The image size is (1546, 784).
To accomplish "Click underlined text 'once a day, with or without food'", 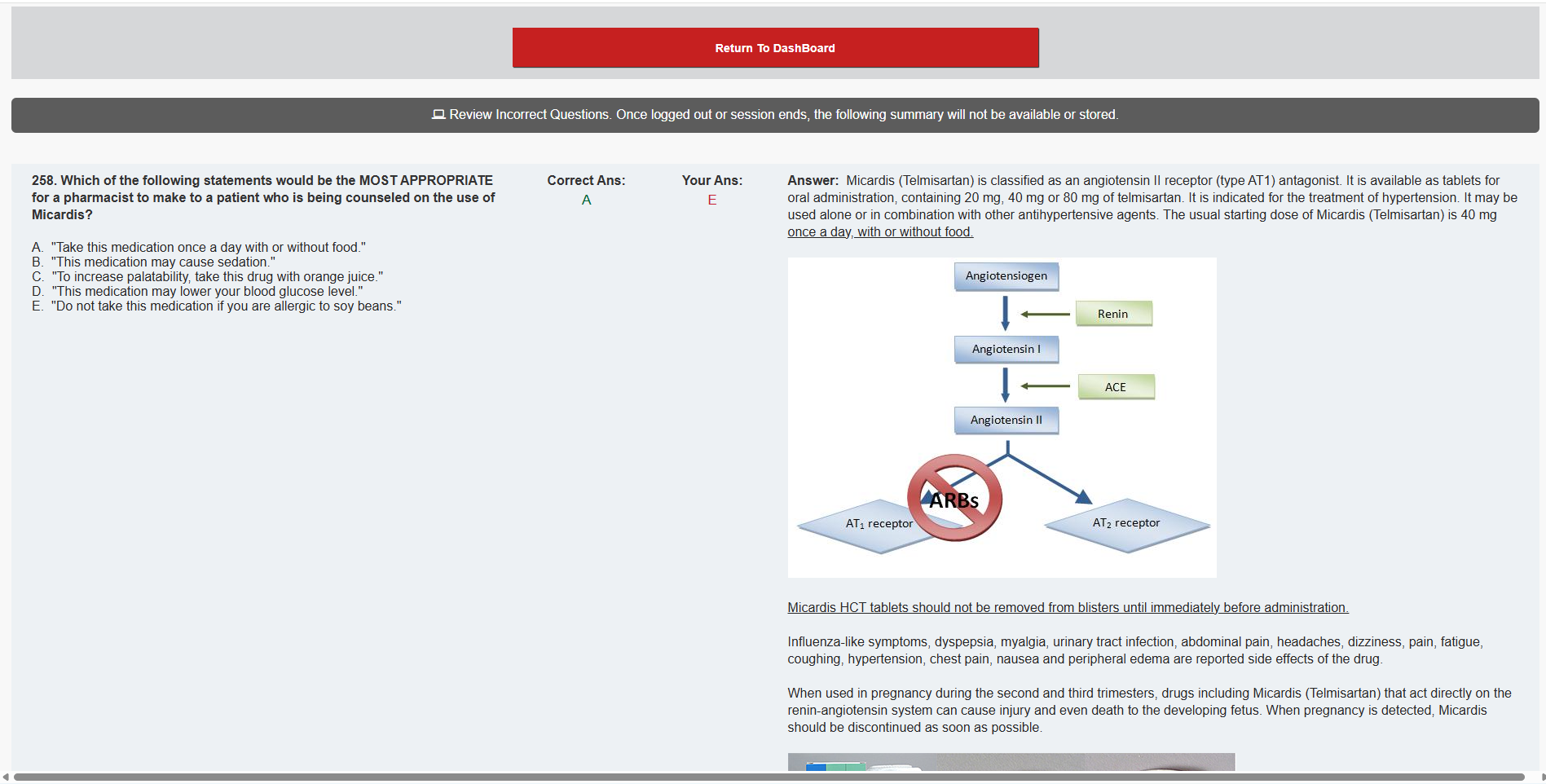I will (x=880, y=232).
